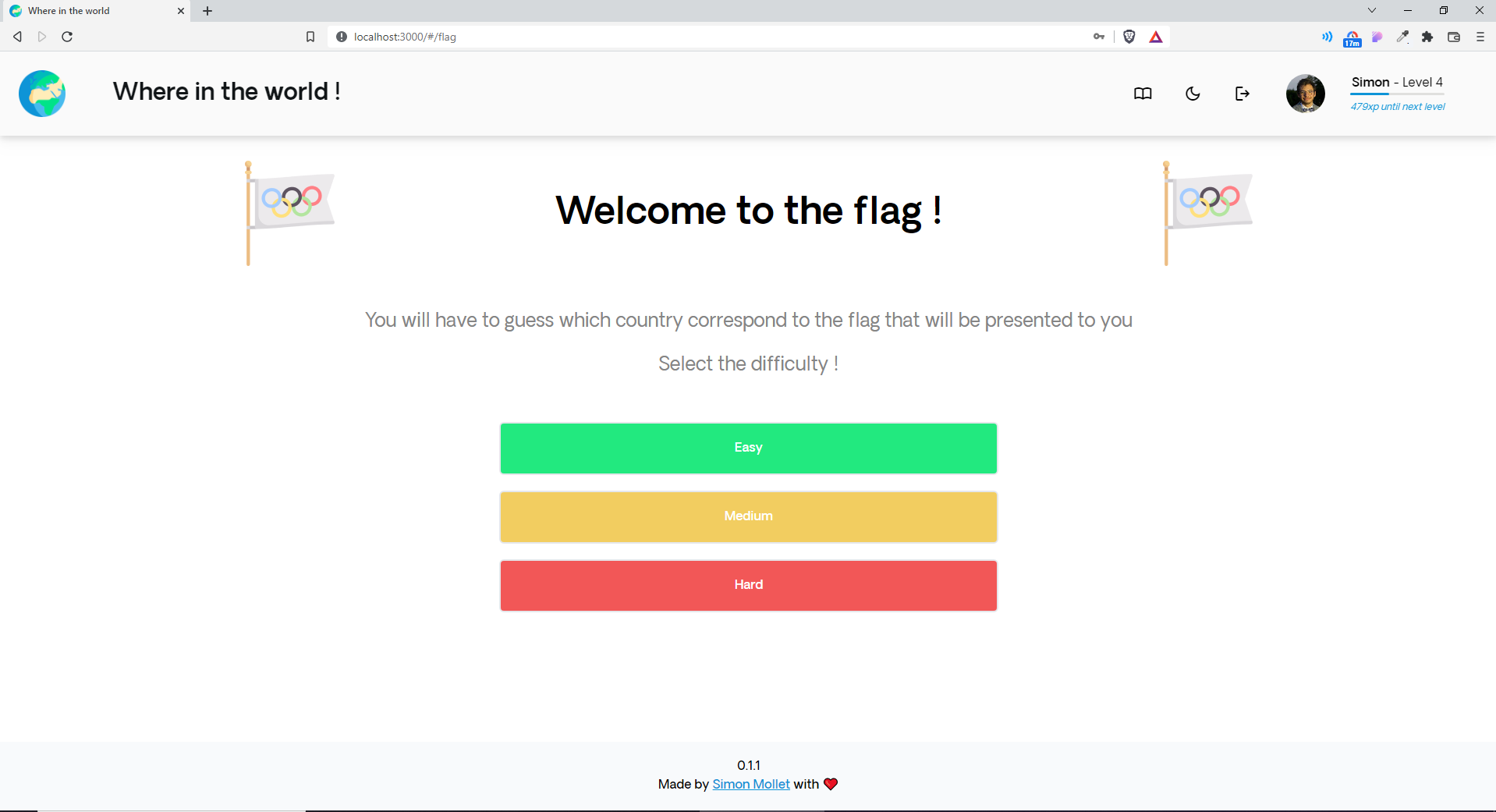Click the logout icon in the header

(1242, 94)
